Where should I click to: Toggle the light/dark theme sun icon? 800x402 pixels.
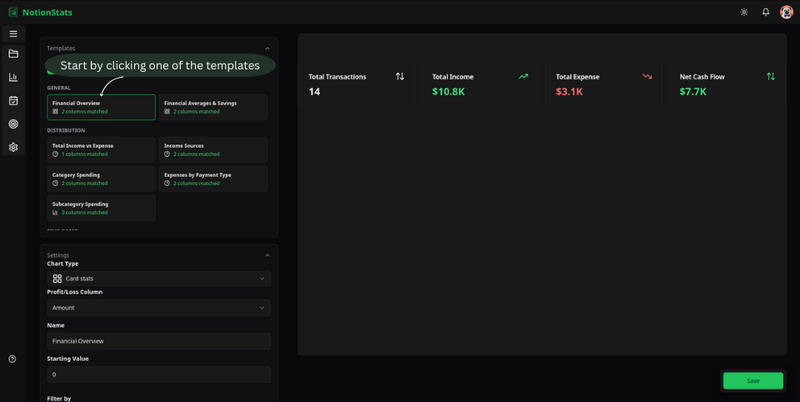(x=744, y=12)
